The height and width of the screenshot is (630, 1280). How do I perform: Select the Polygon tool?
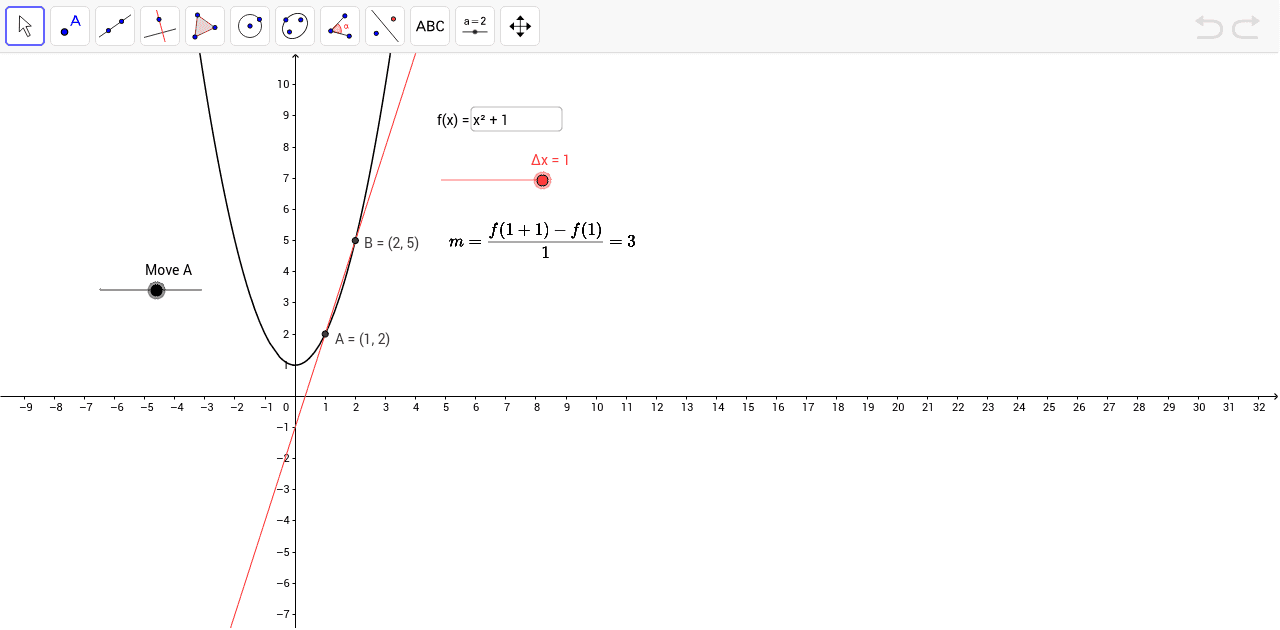[x=205, y=26]
